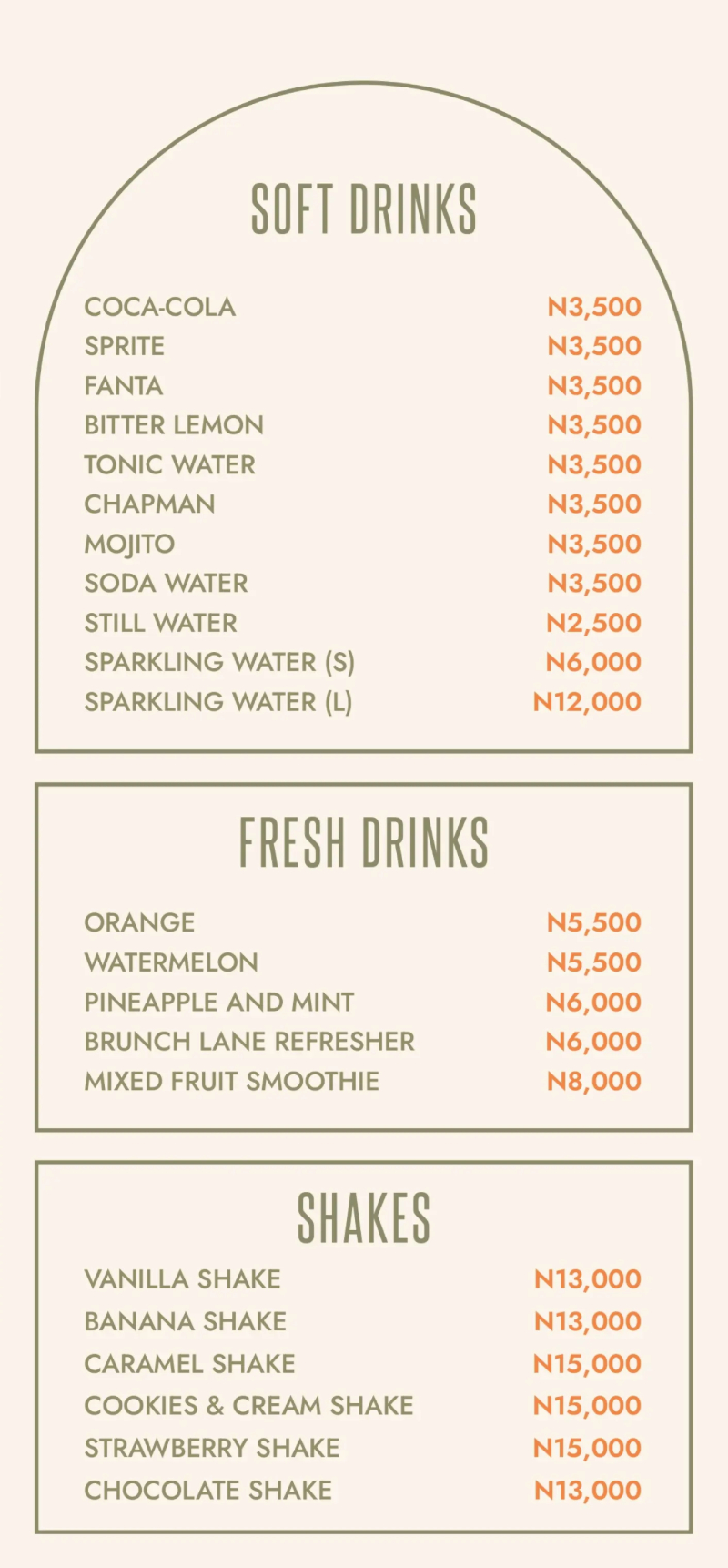The height and width of the screenshot is (1568, 728).
Task: Select Sparkling Water (S) item
Action: point(219,662)
